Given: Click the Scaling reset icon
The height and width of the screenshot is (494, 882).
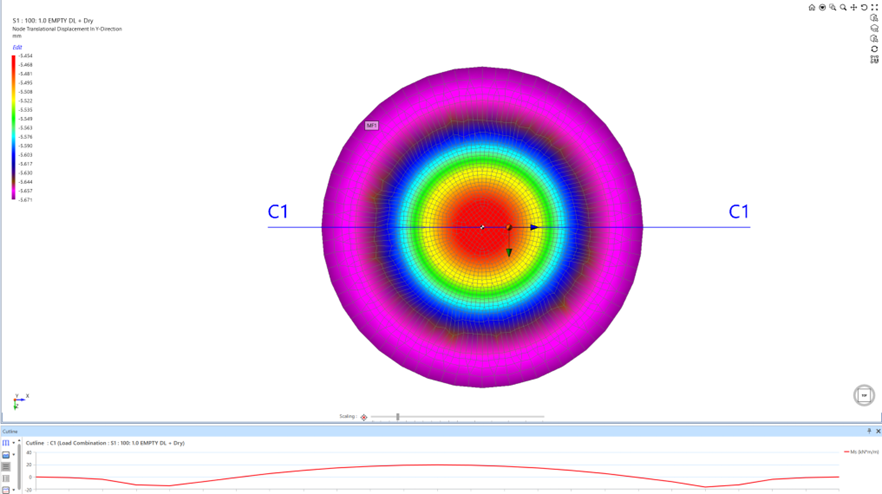Looking at the screenshot, I should (x=364, y=417).
